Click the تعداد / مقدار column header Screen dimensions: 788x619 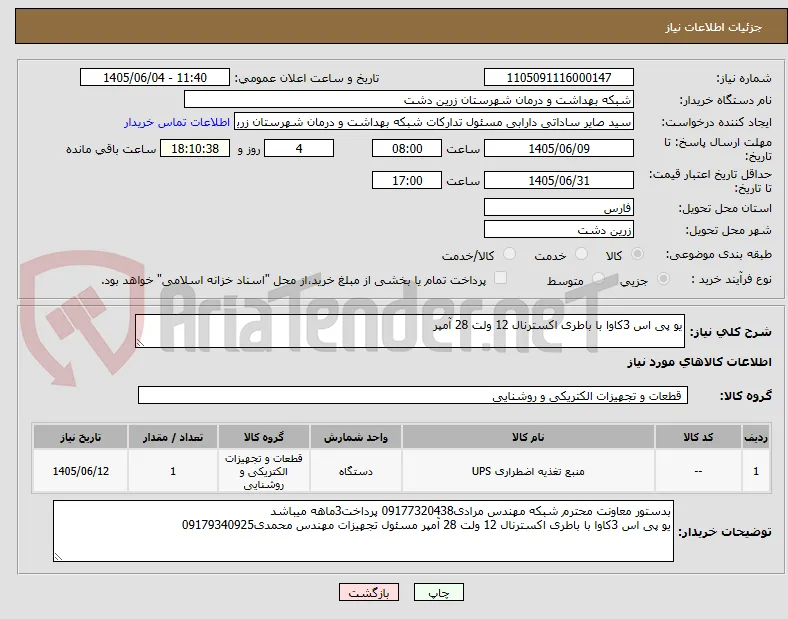point(173,437)
